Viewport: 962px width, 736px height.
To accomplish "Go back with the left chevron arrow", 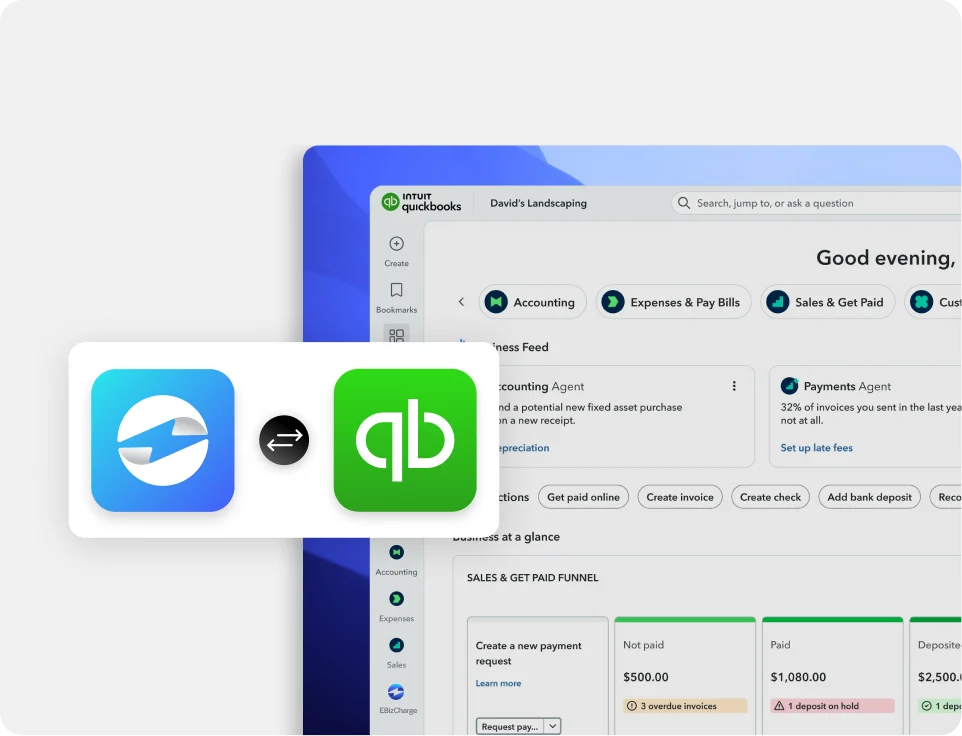I will coord(461,302).
